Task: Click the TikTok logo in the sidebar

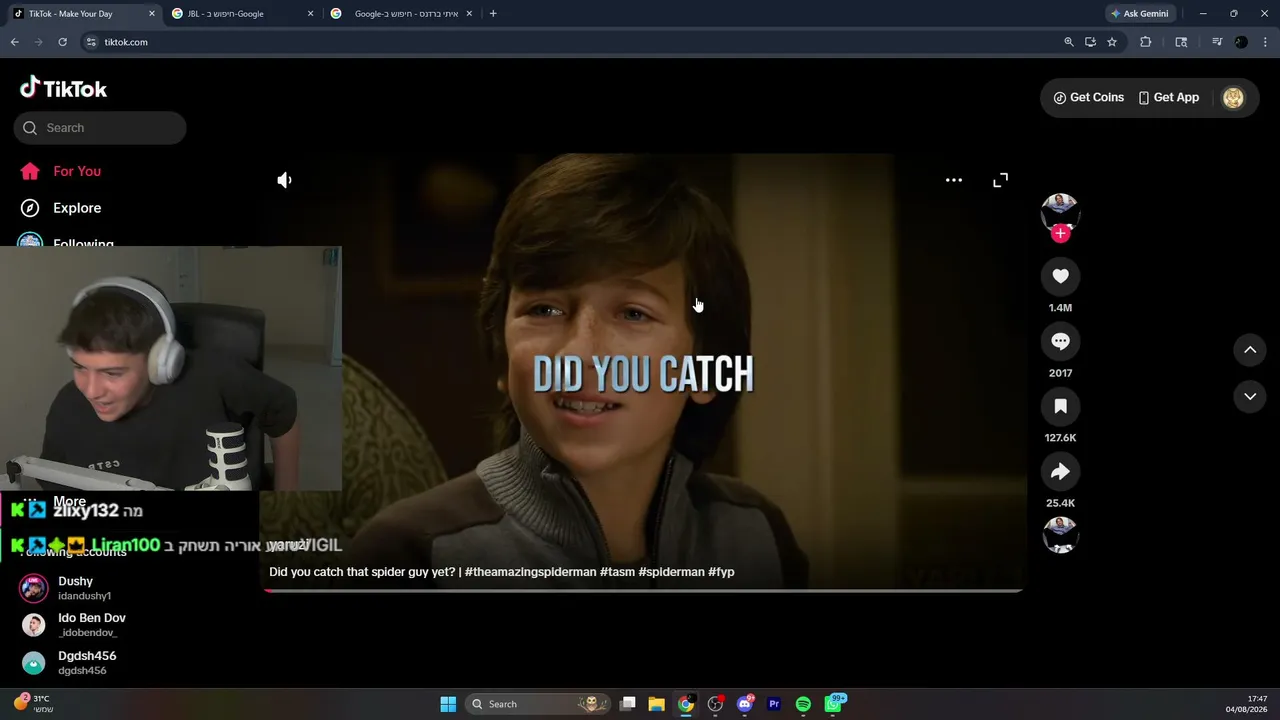Action: (63, 88)
